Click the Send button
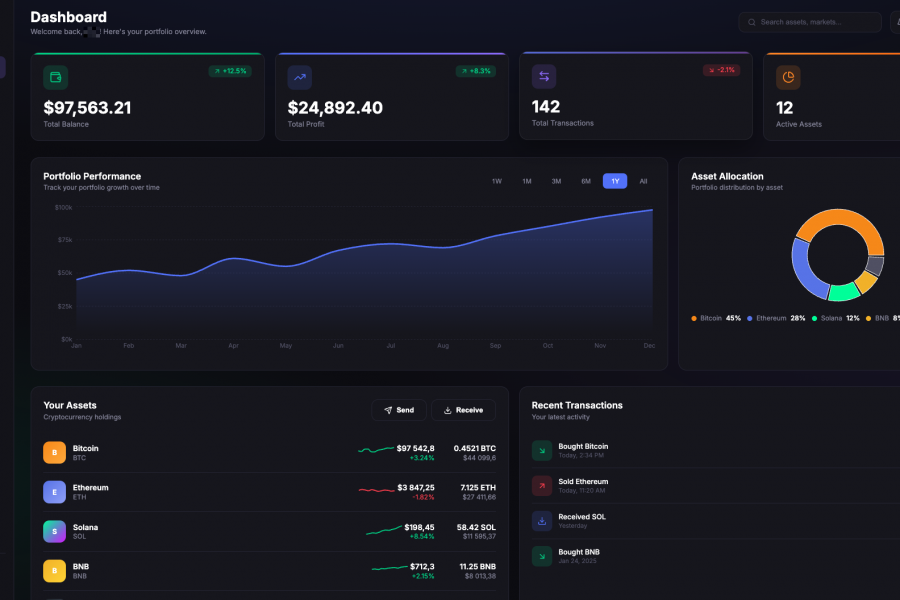 pyautogui.click(x=399, y=410)
